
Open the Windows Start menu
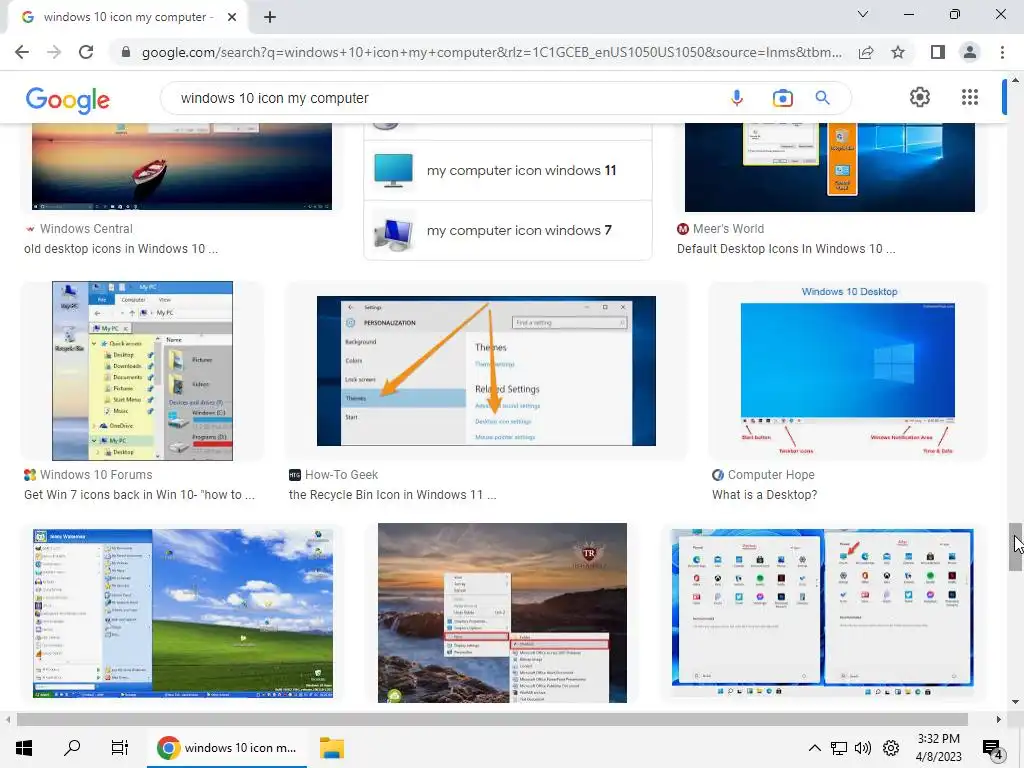(x=24, y=748)
